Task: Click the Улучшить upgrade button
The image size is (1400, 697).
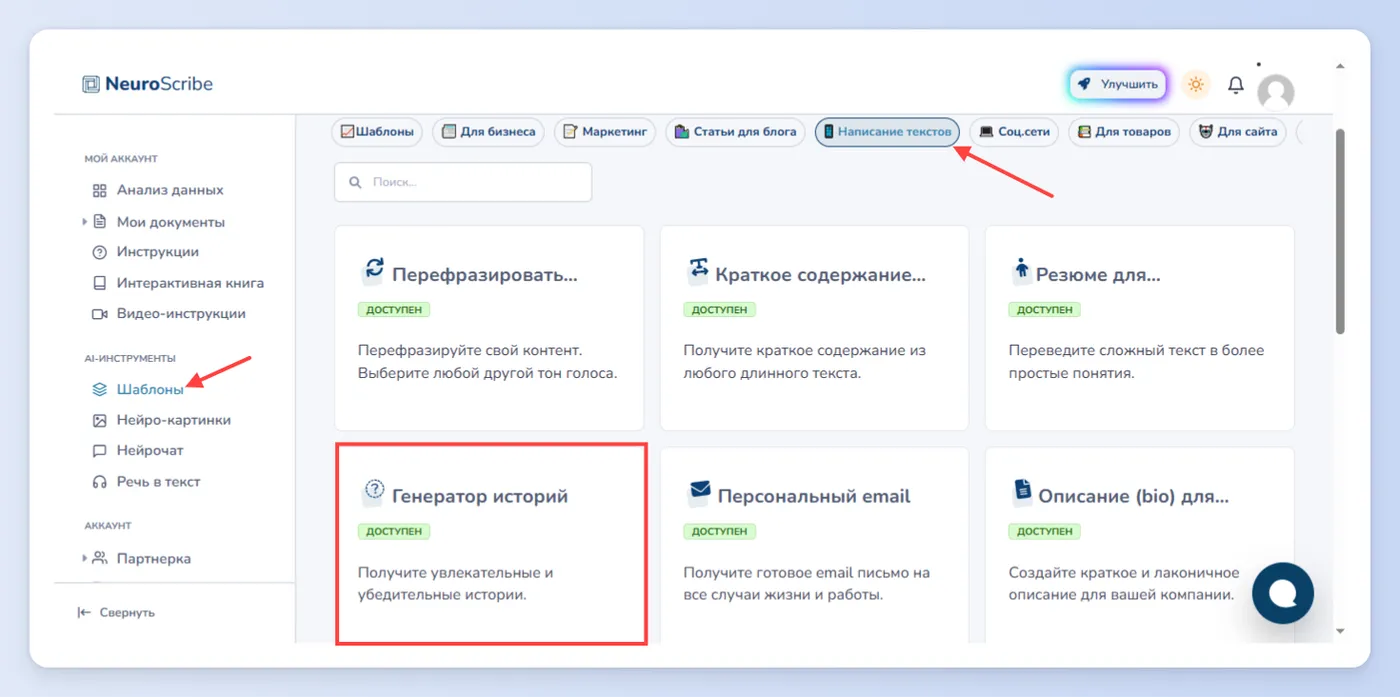Action: [x=1117, y=84]
